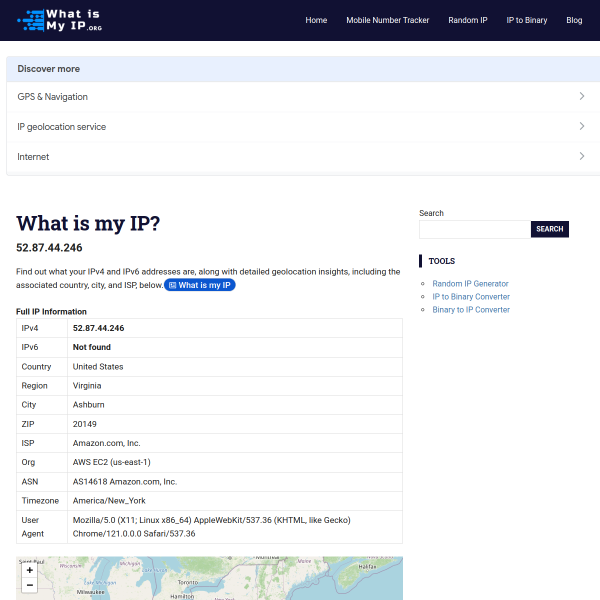Click the TOOLS sidebar heading
Screen dimensions: 600x600
coord(442,261)
